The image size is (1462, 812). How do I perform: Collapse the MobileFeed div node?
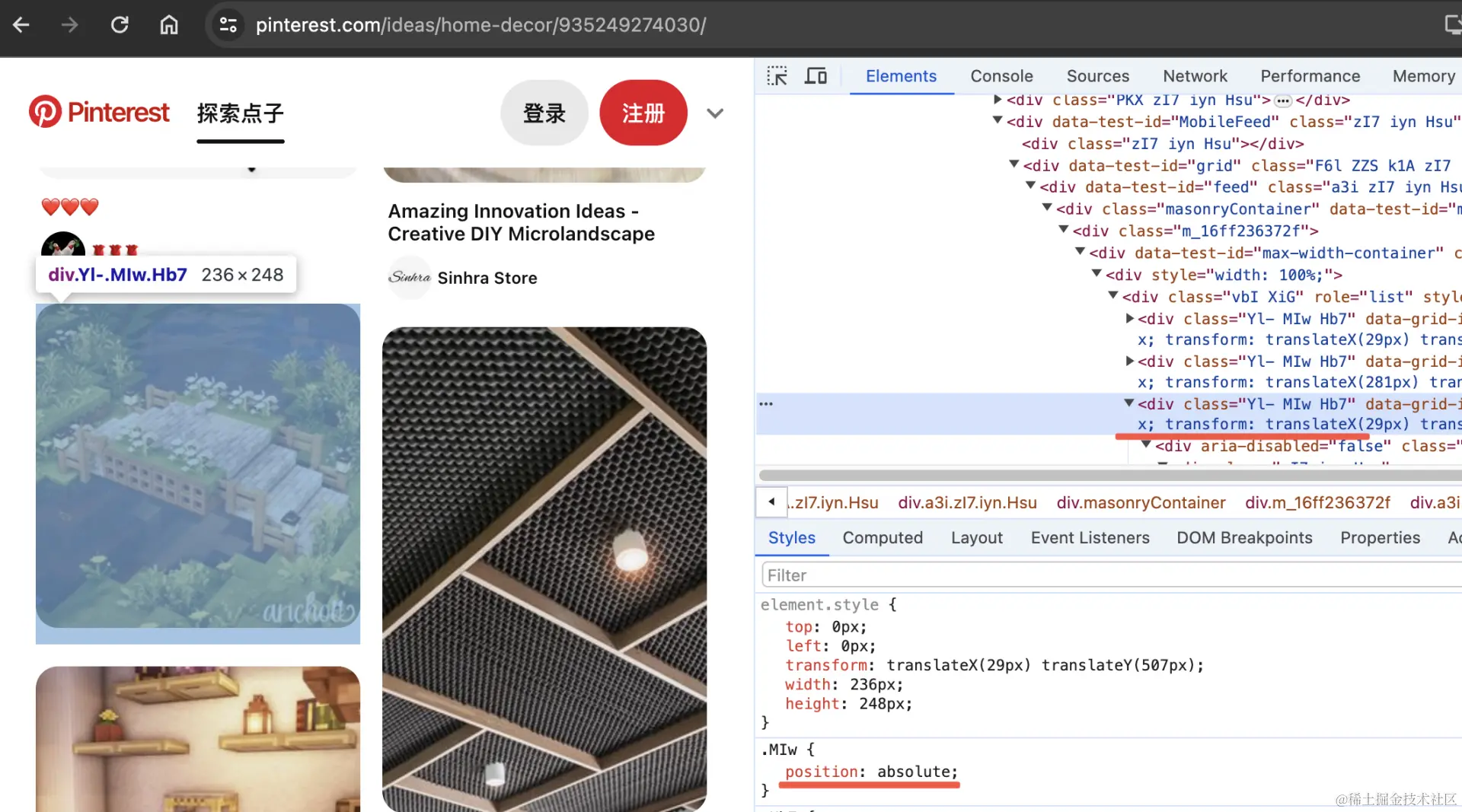pos(998,121)
